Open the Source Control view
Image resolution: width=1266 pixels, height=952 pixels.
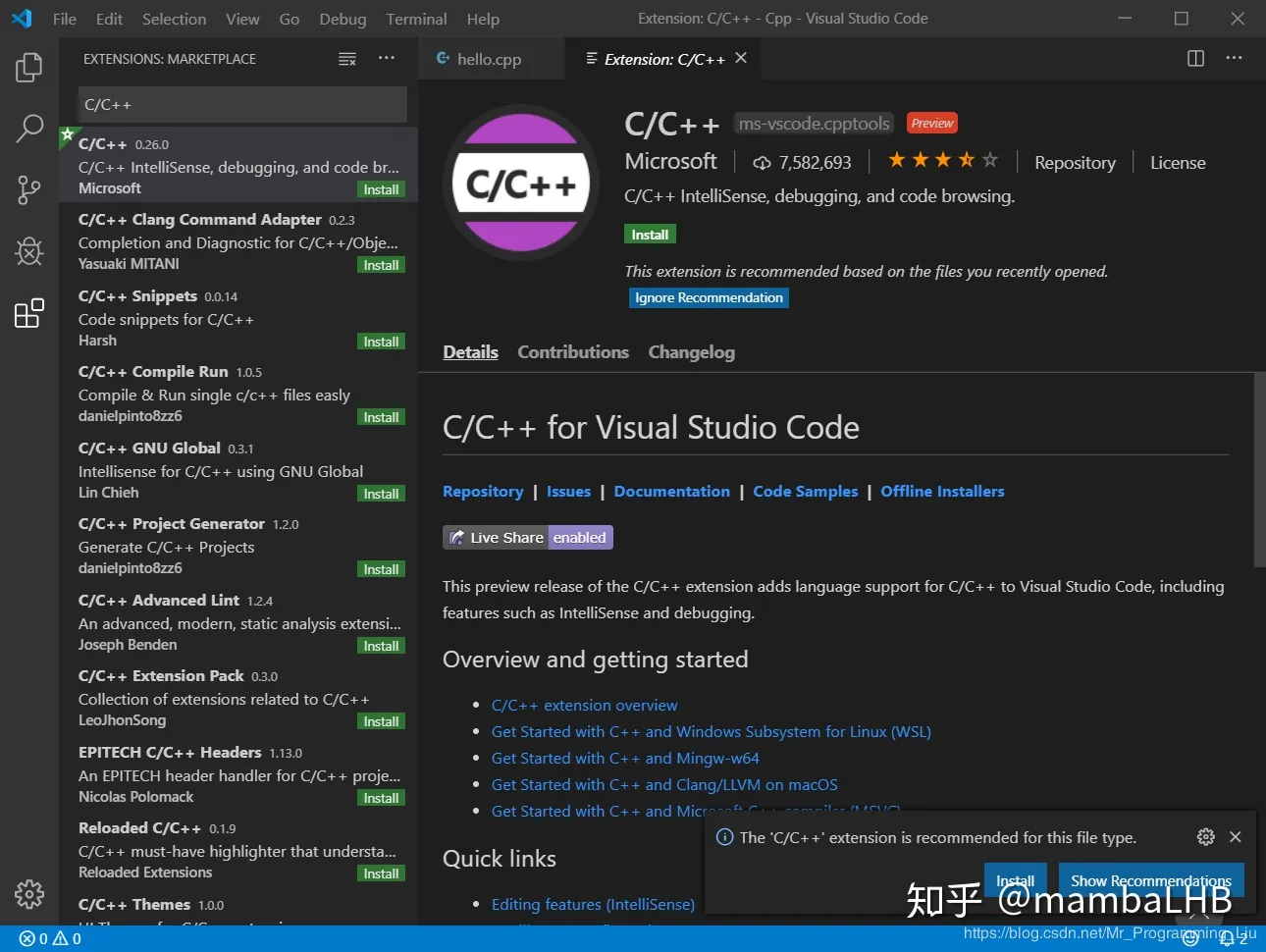[x=28, y=189]
